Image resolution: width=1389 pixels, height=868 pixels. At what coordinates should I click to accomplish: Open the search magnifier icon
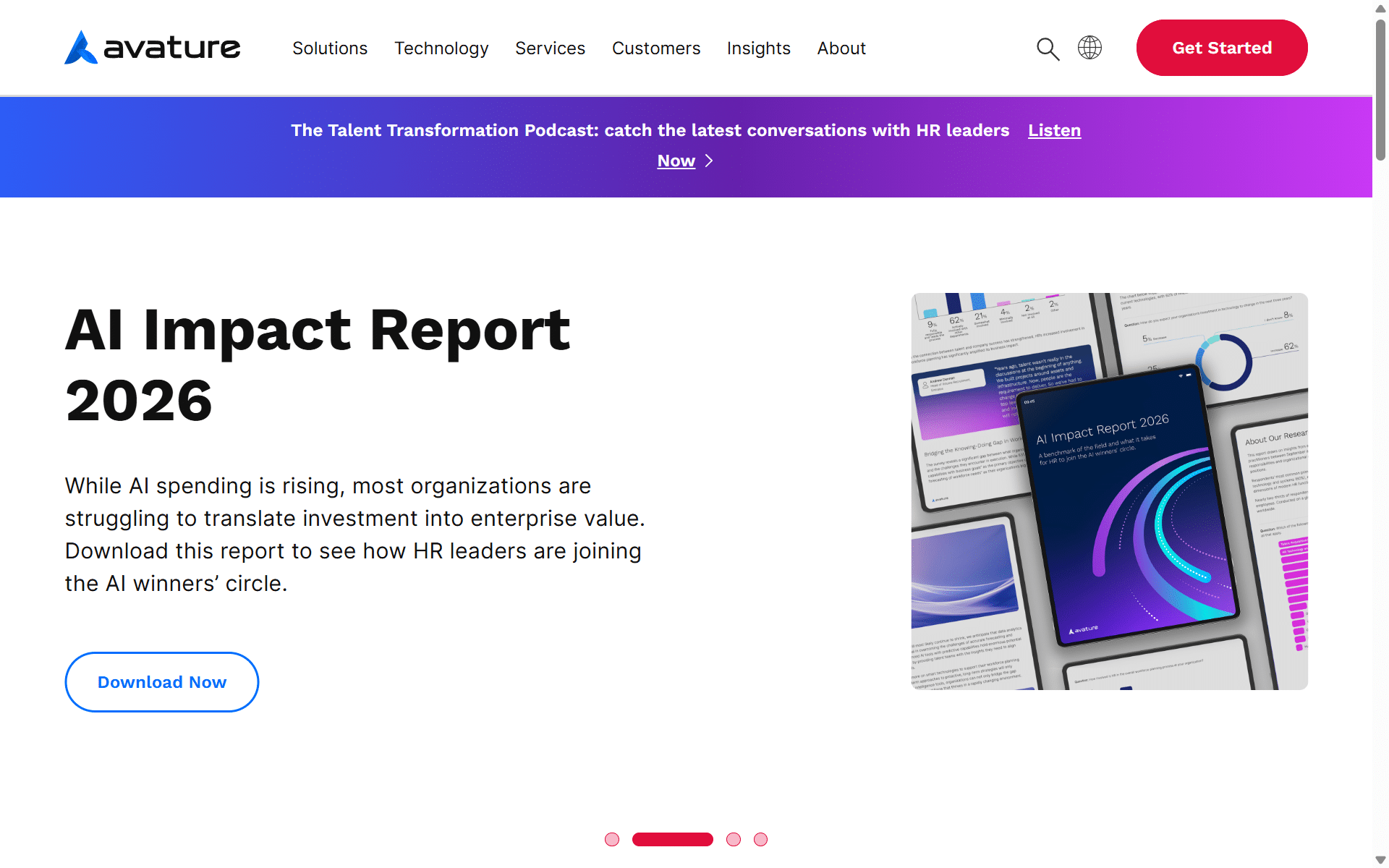1048,48
